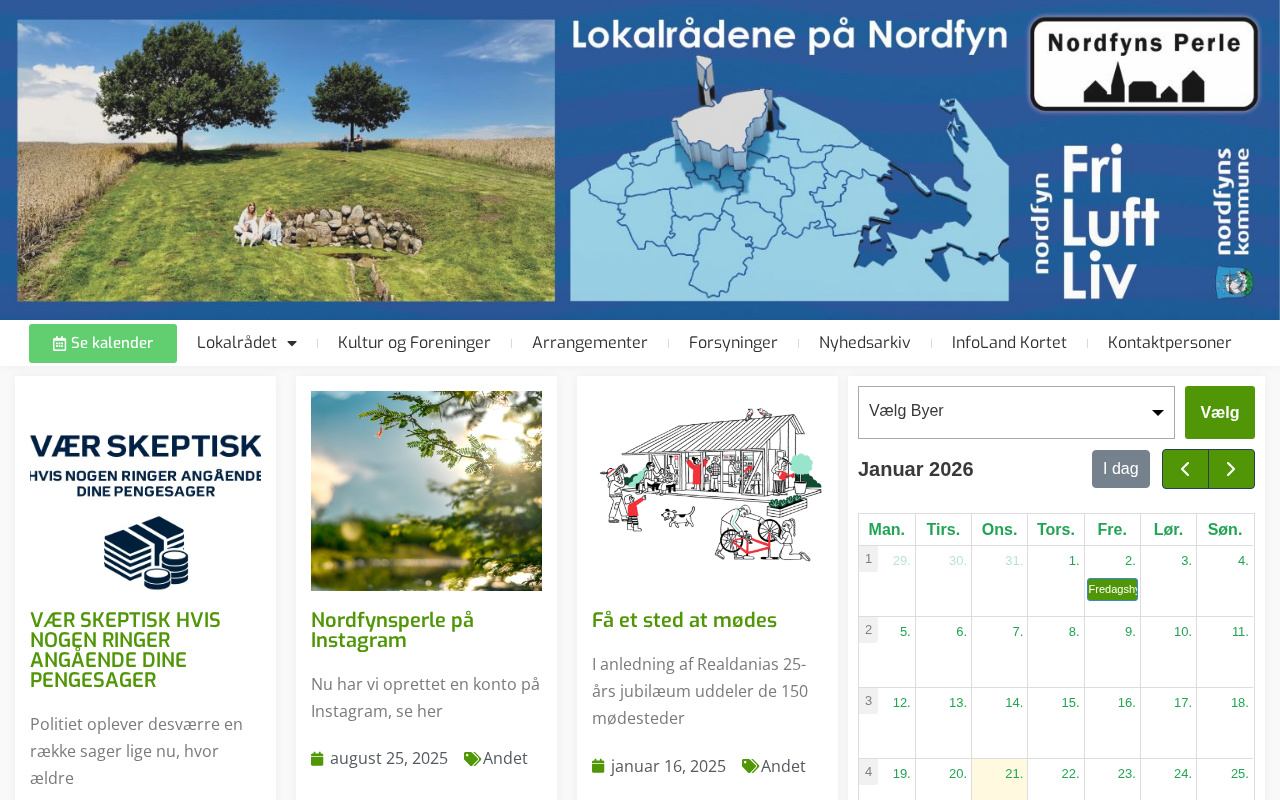The image size is (1280, 800).
Task: Select December 31 in the calendar
Action: (x=1014, y=561)
